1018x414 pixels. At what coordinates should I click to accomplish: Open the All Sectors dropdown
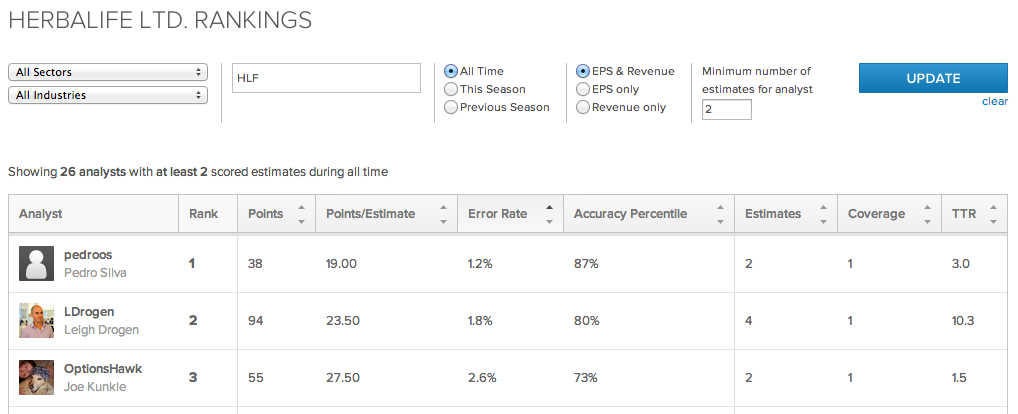[107, 72]
